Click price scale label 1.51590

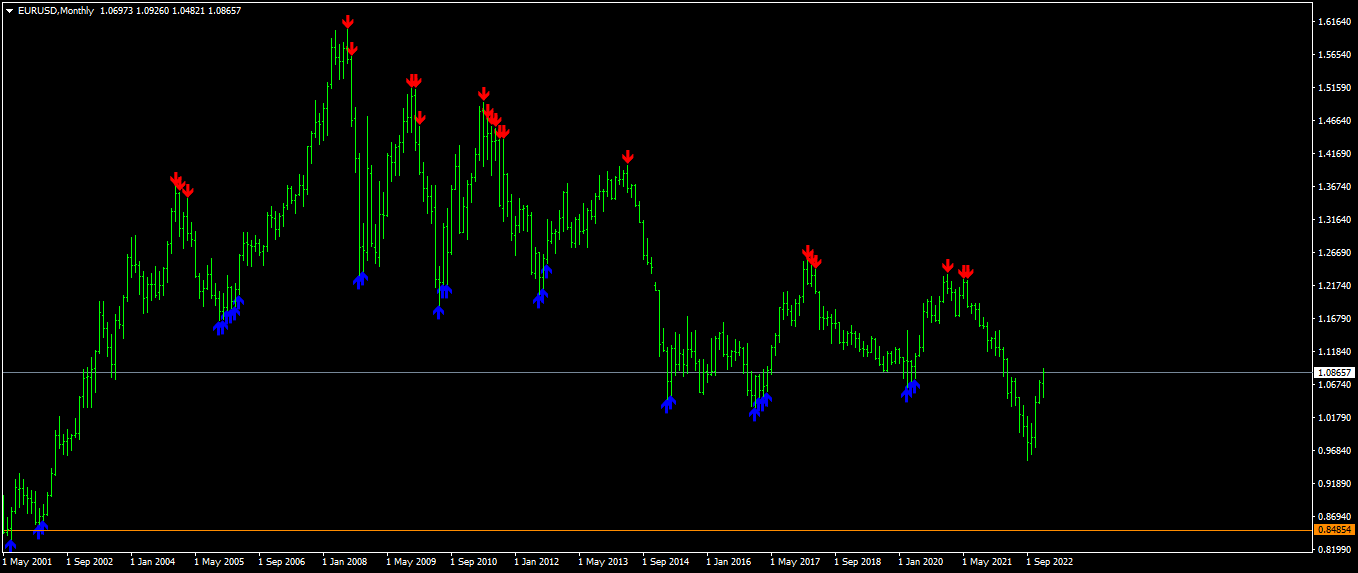1335,88
